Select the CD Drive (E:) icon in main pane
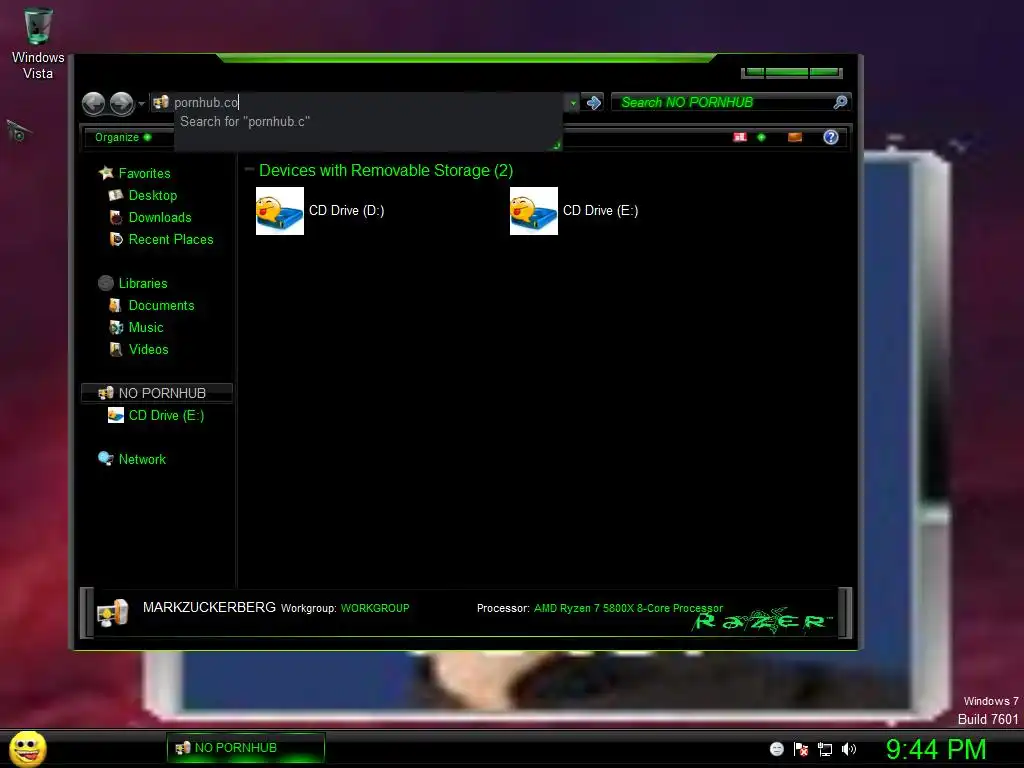This screenshot has height=768, width=1024. (x=534, y=211)
